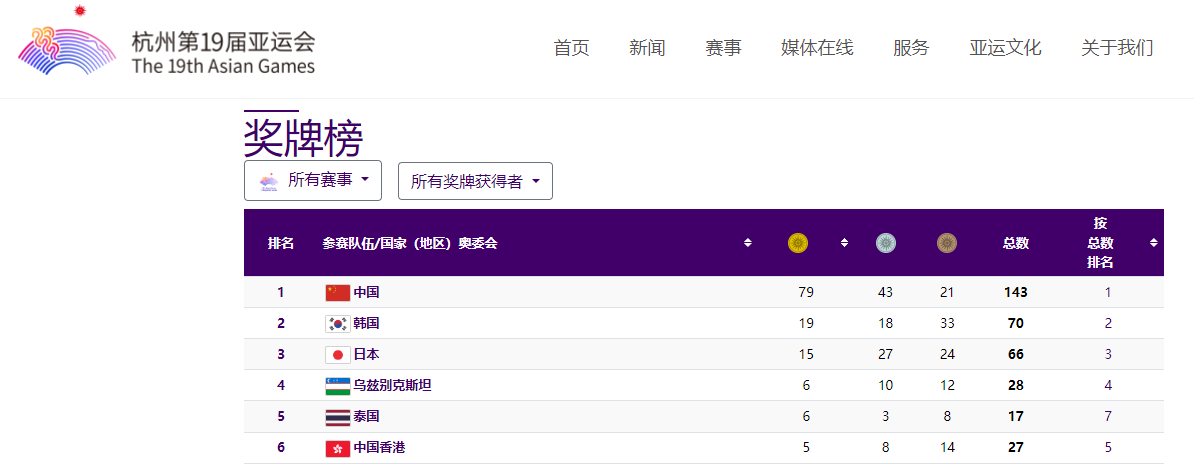The image size is (1194, 464).
Task: Click the bronze medal column icon
Action: click(x=947, y=243)
